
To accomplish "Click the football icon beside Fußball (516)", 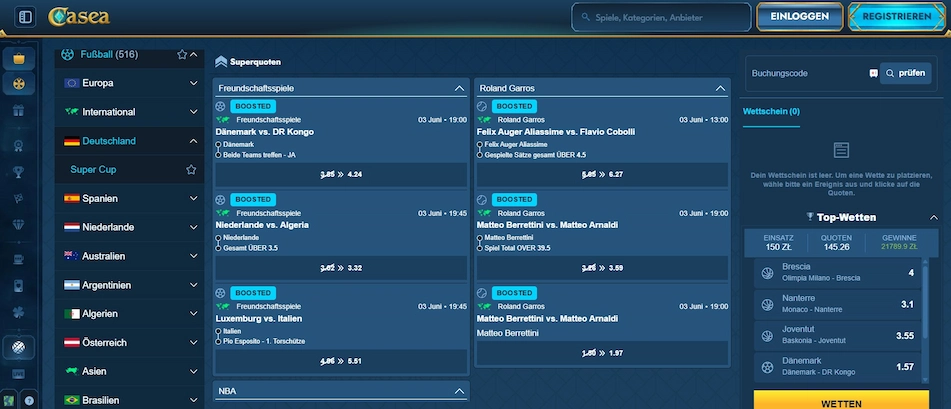I will pos(67,55).
